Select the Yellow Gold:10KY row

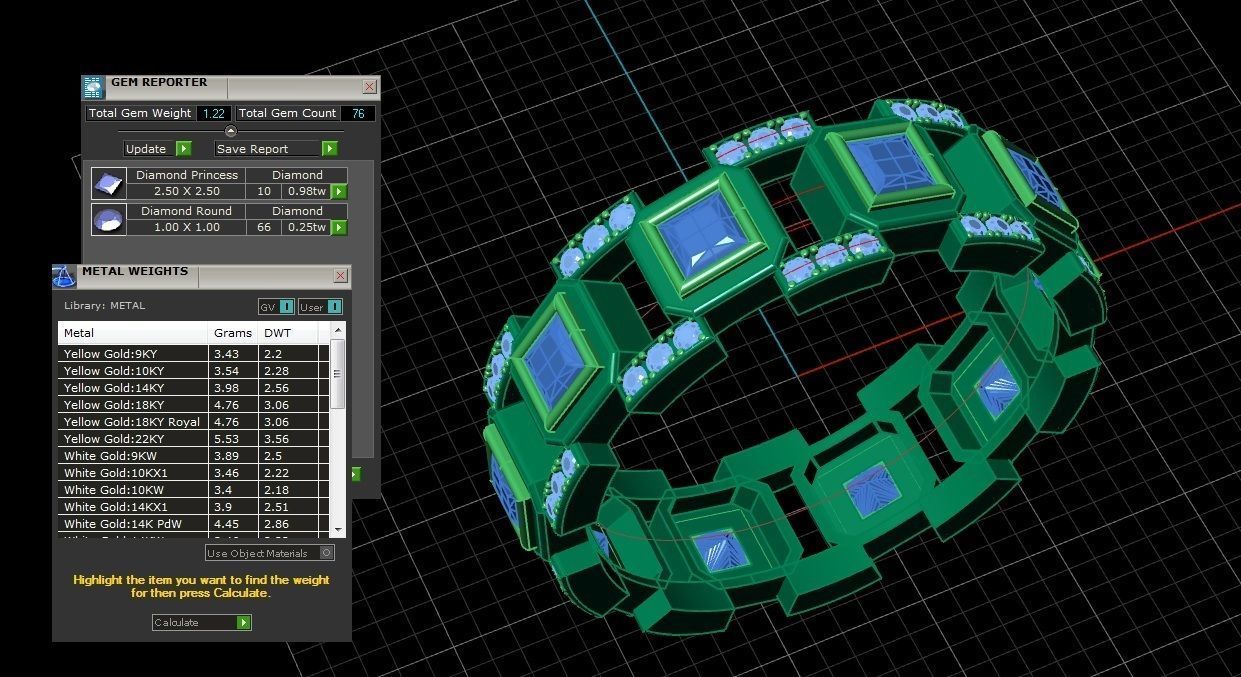[x=194, y=371]
